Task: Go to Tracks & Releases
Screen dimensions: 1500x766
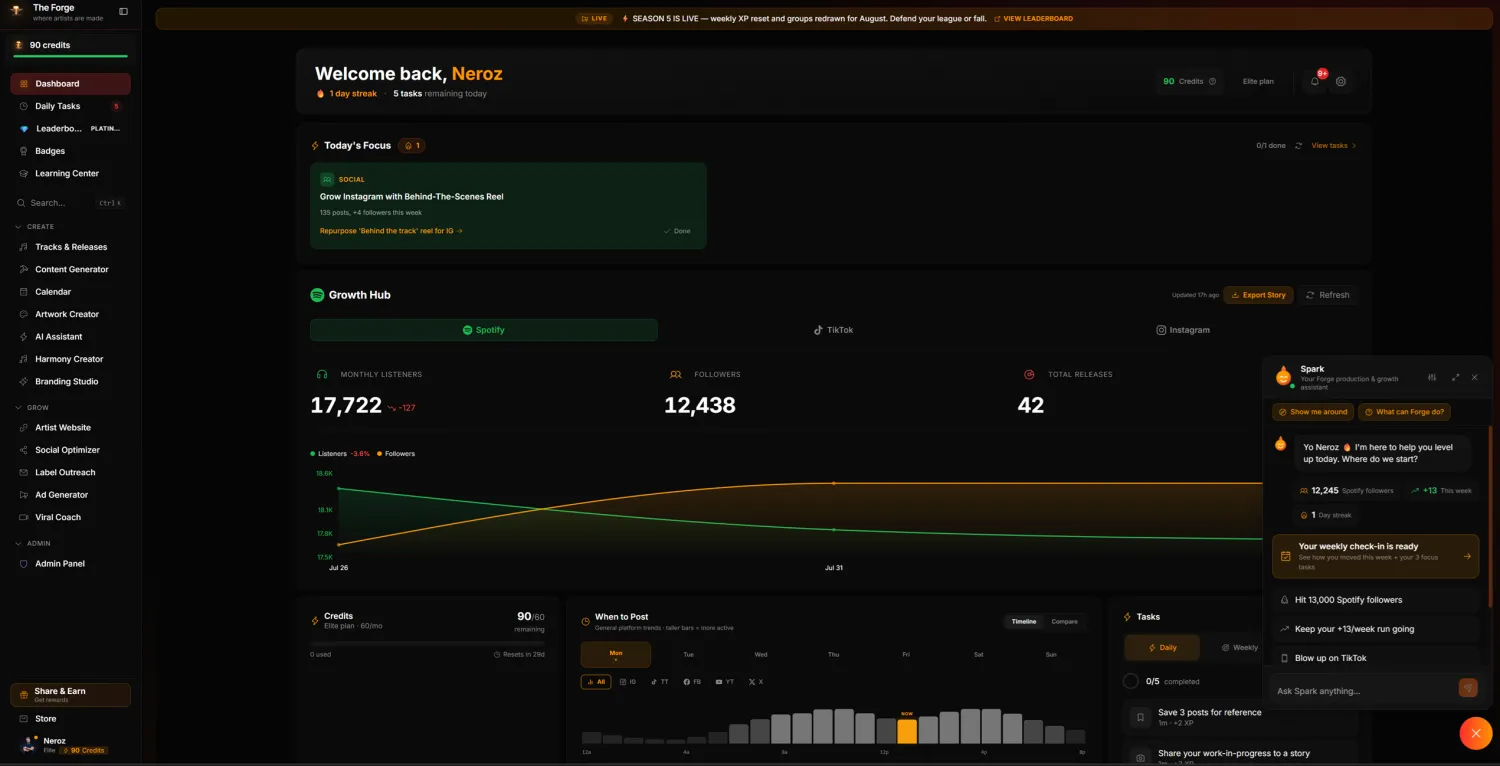Action: pyautogui.click(x=70, y=247)
